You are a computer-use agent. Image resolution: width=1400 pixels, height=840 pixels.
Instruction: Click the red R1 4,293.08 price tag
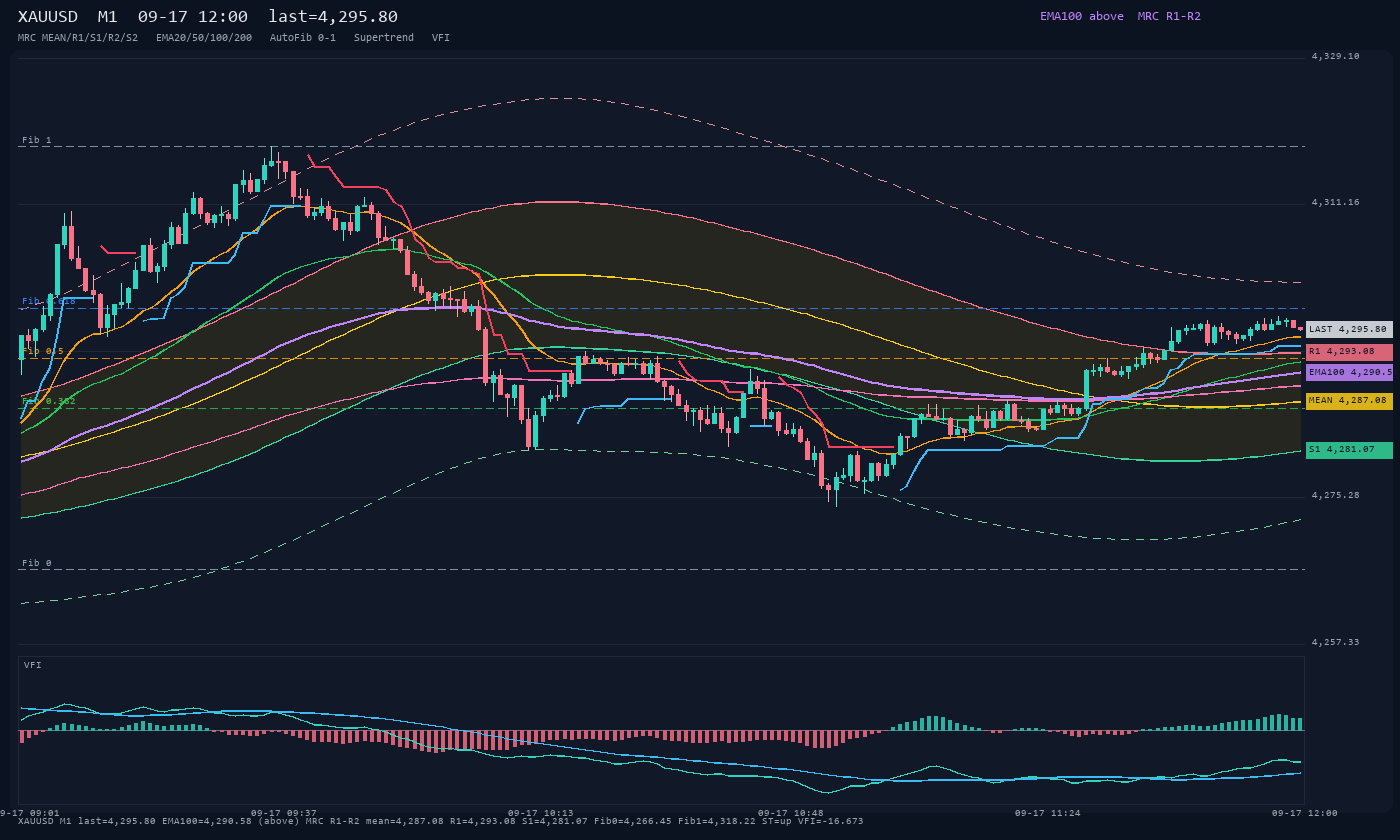coord(1349,352)
